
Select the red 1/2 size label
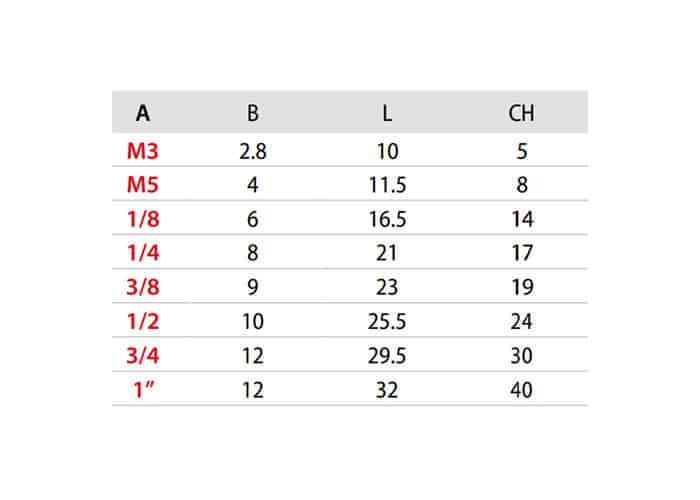click(143, 321)
